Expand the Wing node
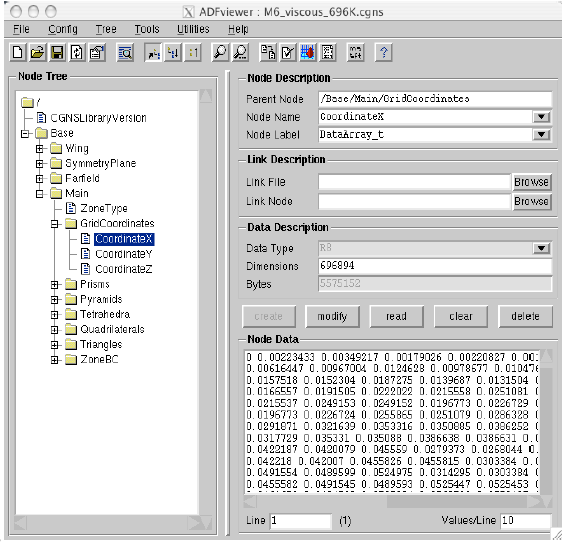The image size is (565, 543). coord(40,148)
